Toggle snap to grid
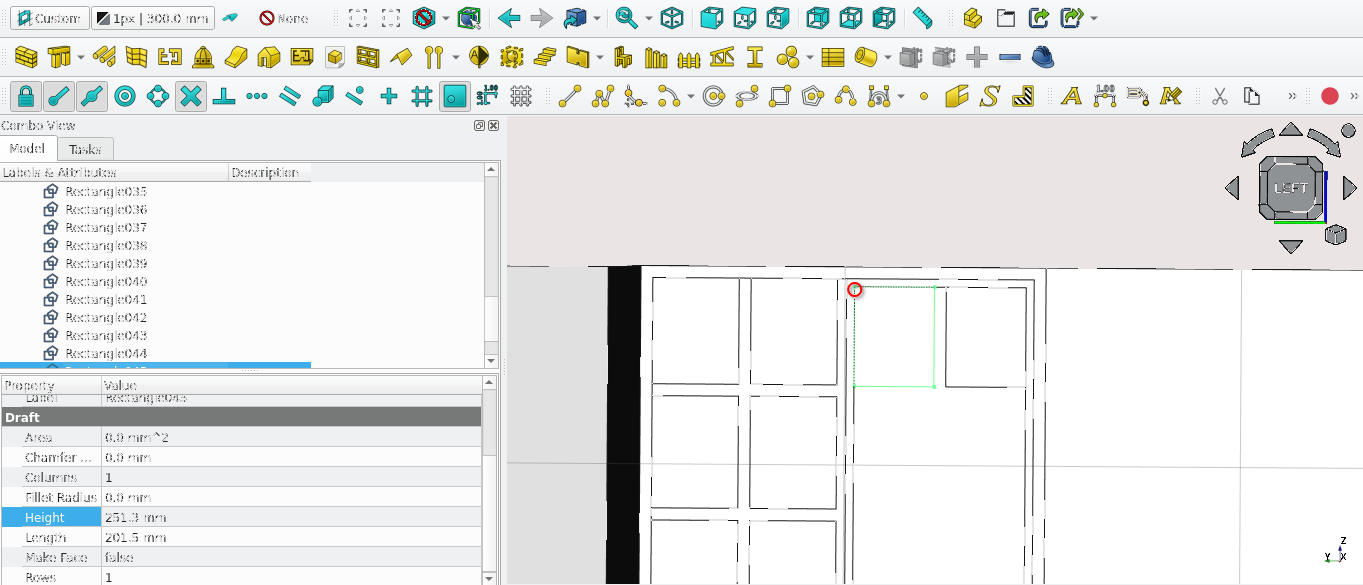The width and height of the screenshot is (1363, 585). tap(422, 97)
